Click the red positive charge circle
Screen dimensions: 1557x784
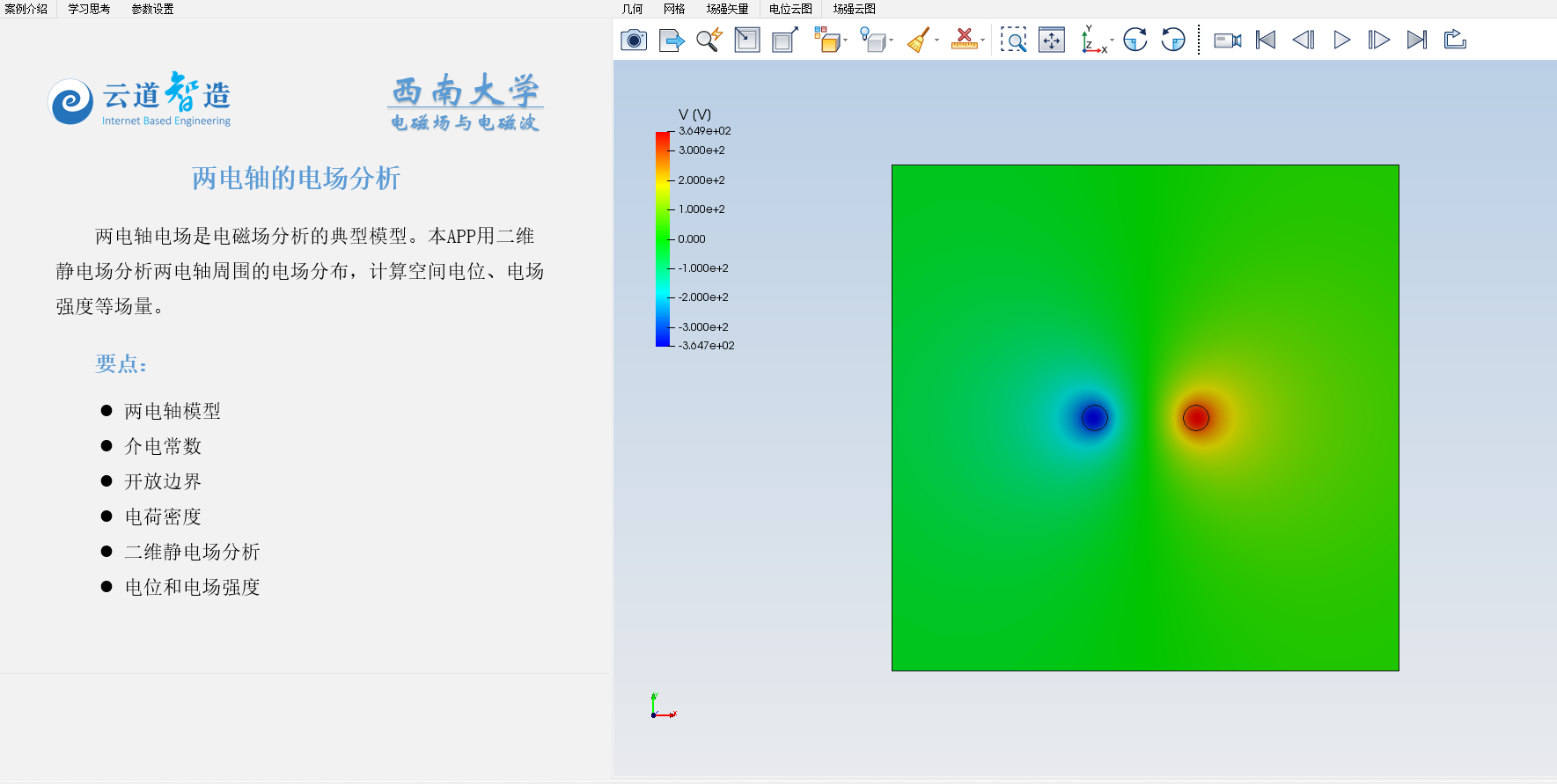click(1195, 417)
